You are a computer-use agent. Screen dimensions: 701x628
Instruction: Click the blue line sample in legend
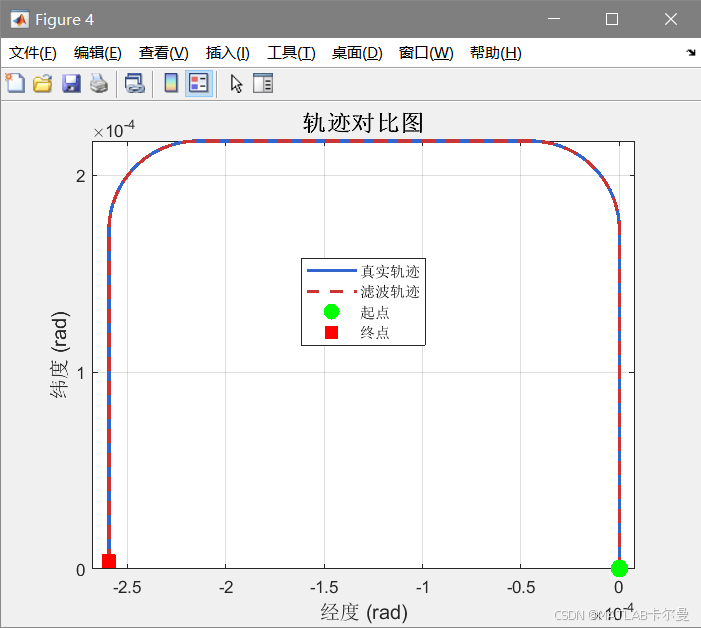[x=332, y=270]
